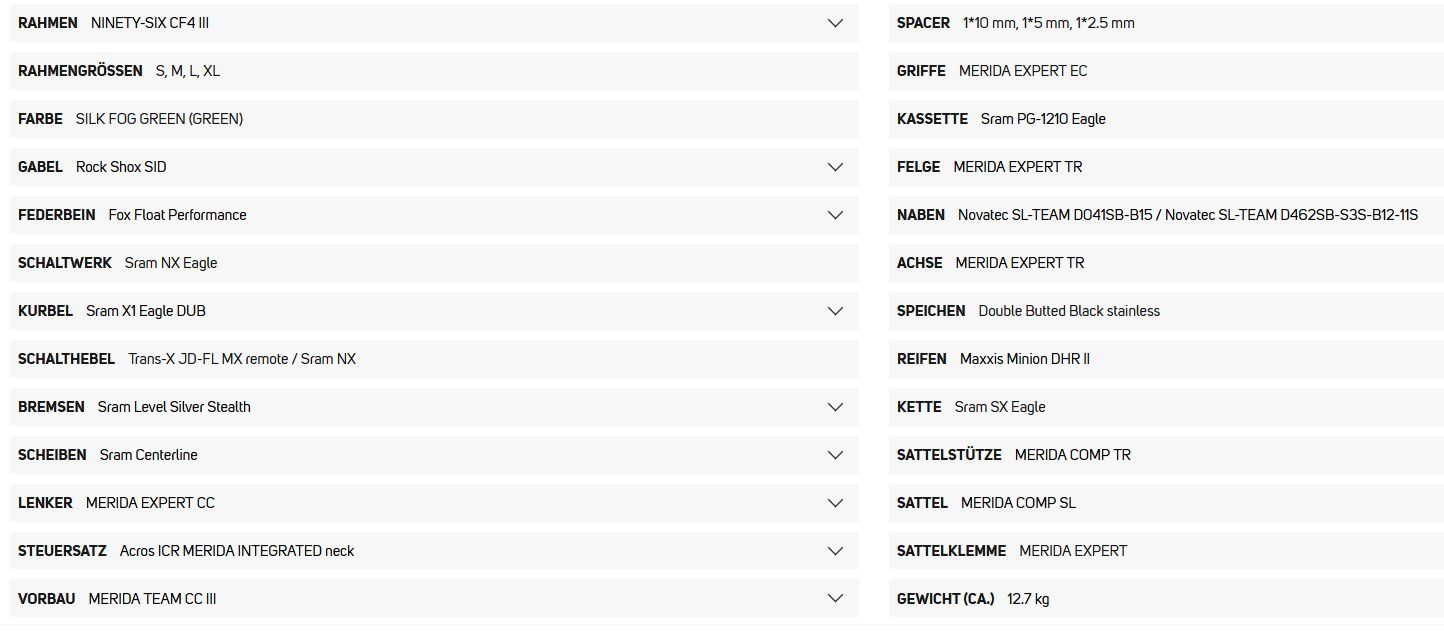Expand SCHEIBEN Sram Centerline chevron

click(x=836, y=455)
